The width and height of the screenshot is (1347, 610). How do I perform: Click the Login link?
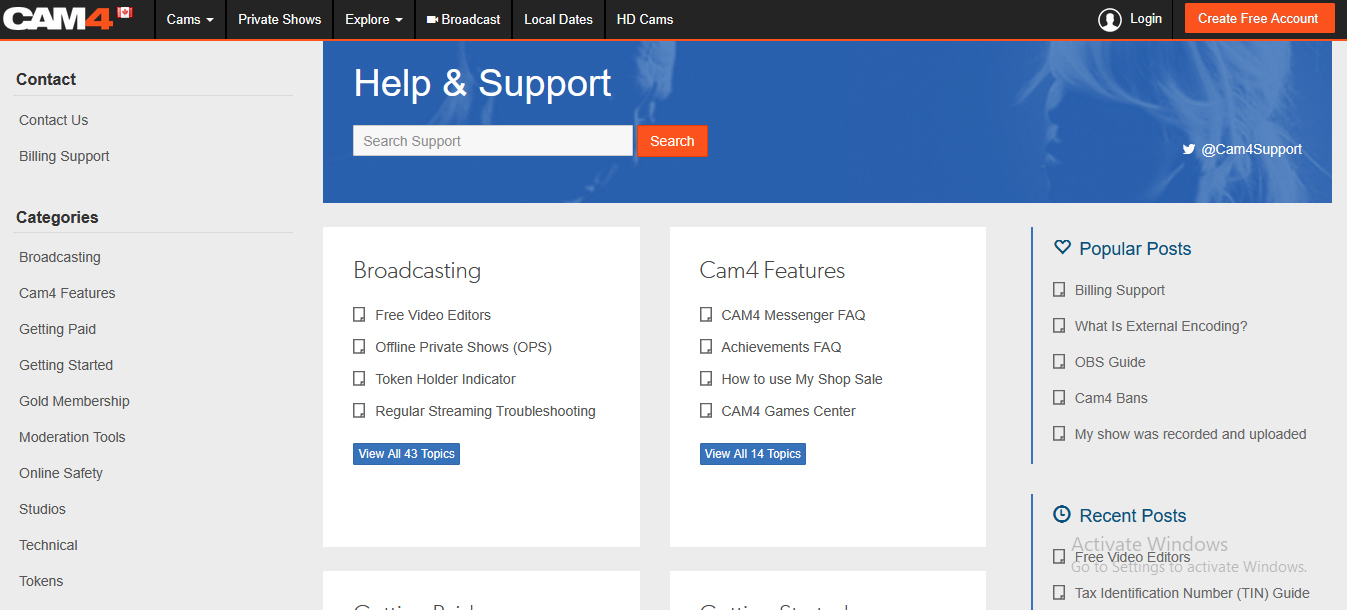click(x=1146, y=19)
